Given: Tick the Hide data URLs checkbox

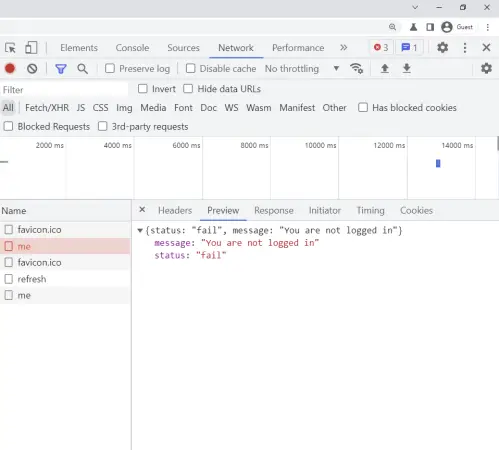Looking at the screenshot, I should coord(188,89).
